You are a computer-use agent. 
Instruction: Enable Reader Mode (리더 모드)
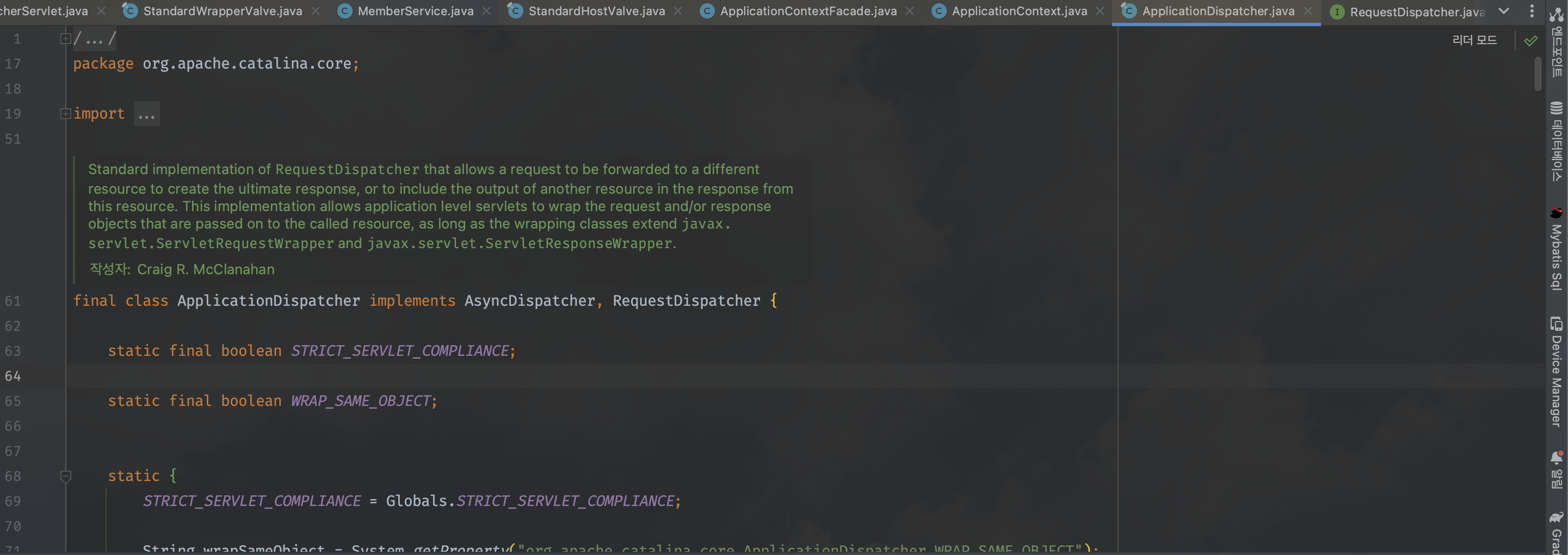pos(1474,40)
